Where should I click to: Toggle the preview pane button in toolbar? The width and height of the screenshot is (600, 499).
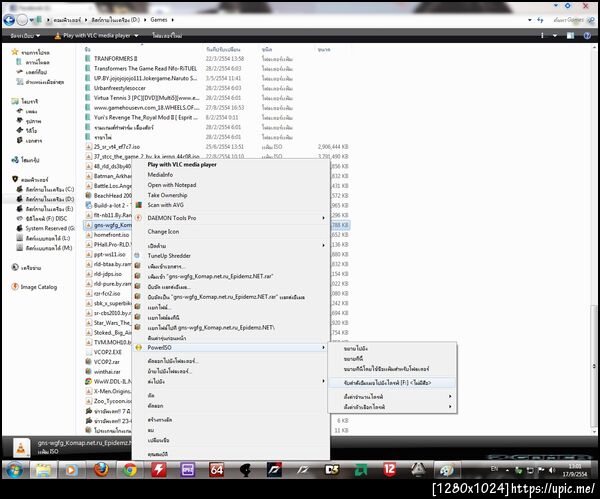coord(570,36)
